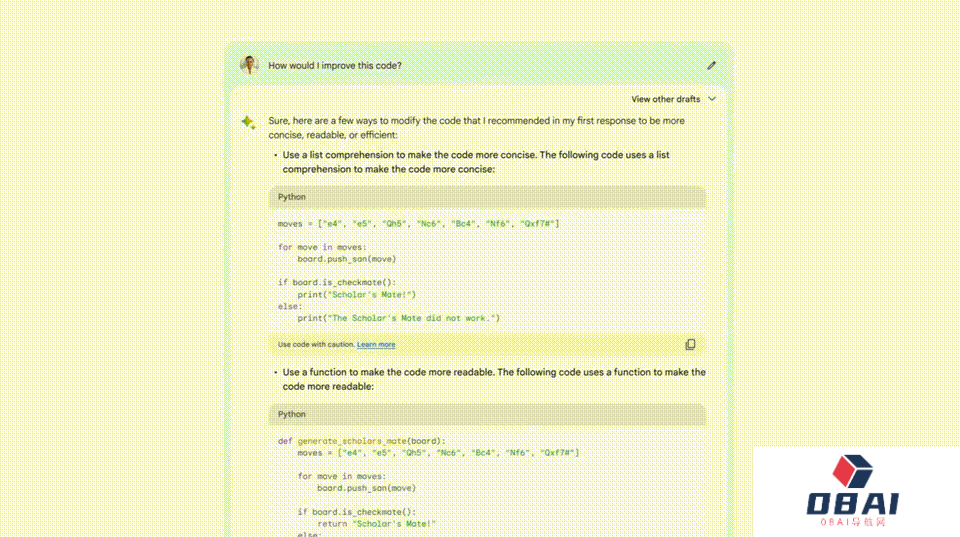Screen dimensions: 960x537
Task: Expand the View other drafts chevron
Action: [712, 99]
